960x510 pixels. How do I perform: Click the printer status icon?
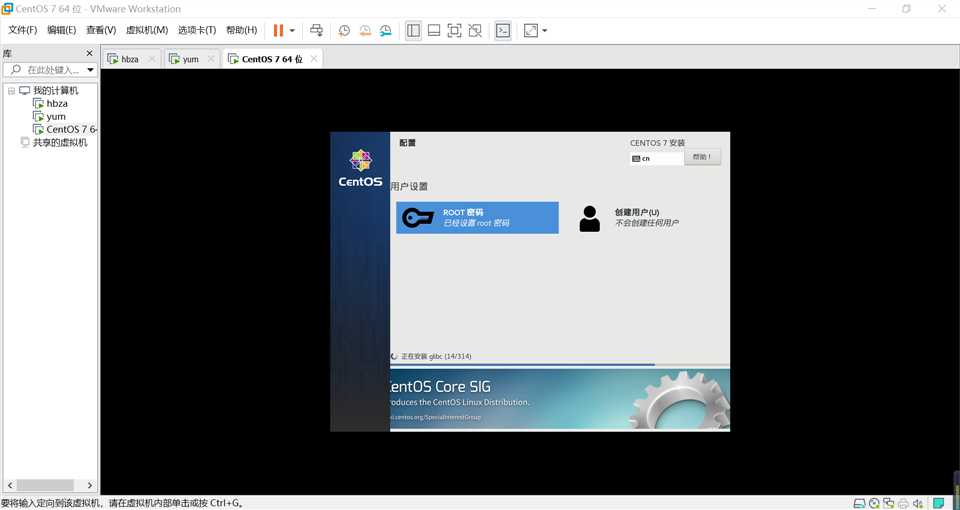[x=903, y=503]
